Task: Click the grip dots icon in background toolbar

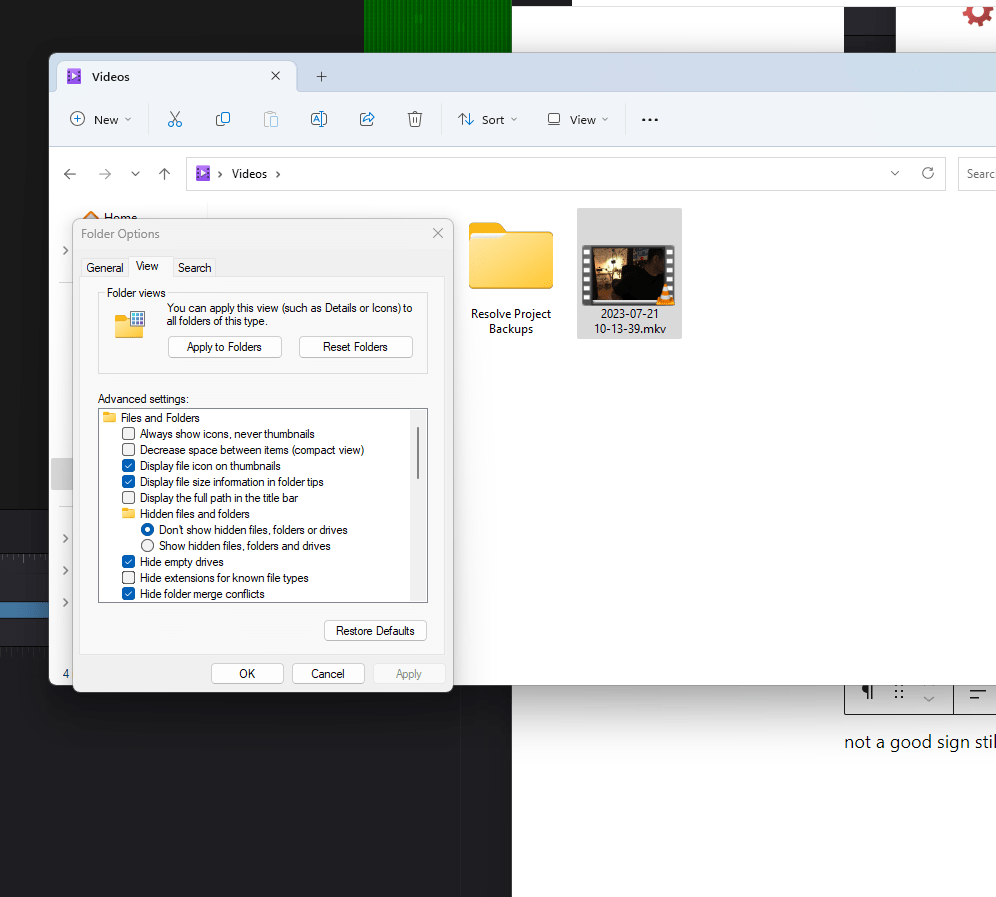Action: click(899, 692)
